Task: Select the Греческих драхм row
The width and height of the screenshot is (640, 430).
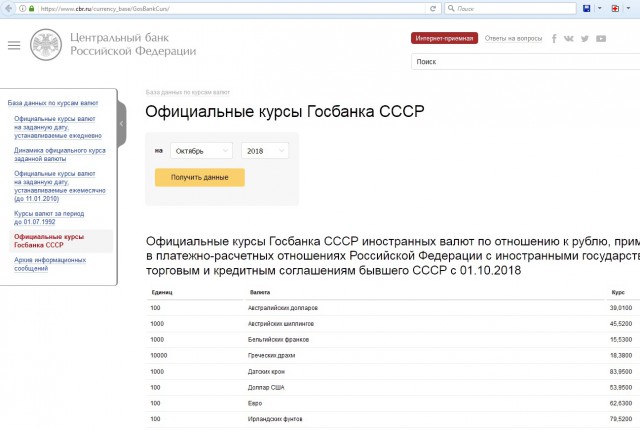Action: [x=393, y=355]
